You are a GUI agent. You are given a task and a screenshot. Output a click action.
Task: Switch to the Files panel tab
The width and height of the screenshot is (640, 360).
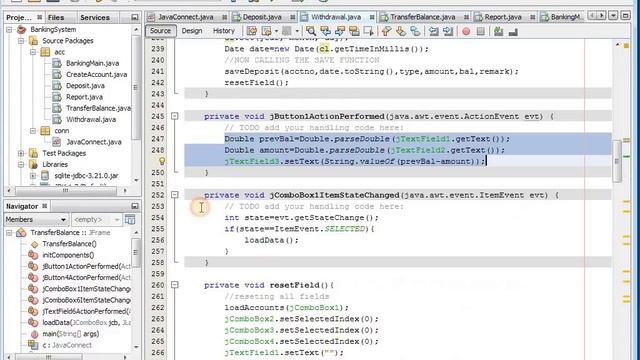point(56,17)
